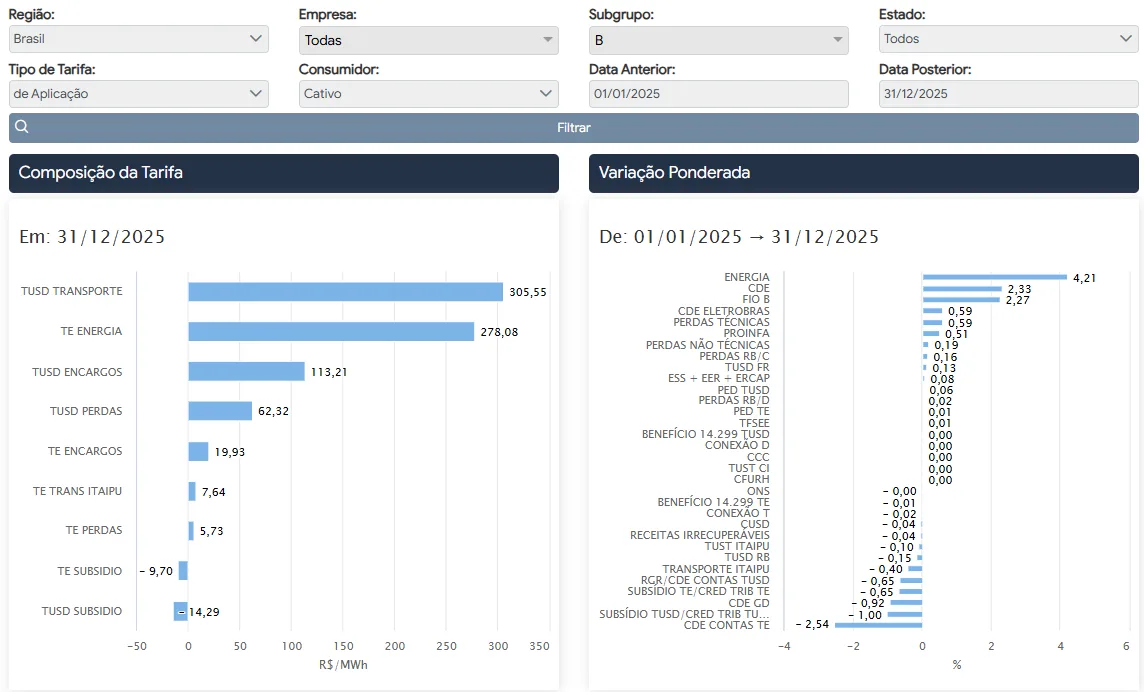Click the CDE CONTAS TE negative bar
The width and height of the screenshot is (1144, 692).
[x=878, y=625]
